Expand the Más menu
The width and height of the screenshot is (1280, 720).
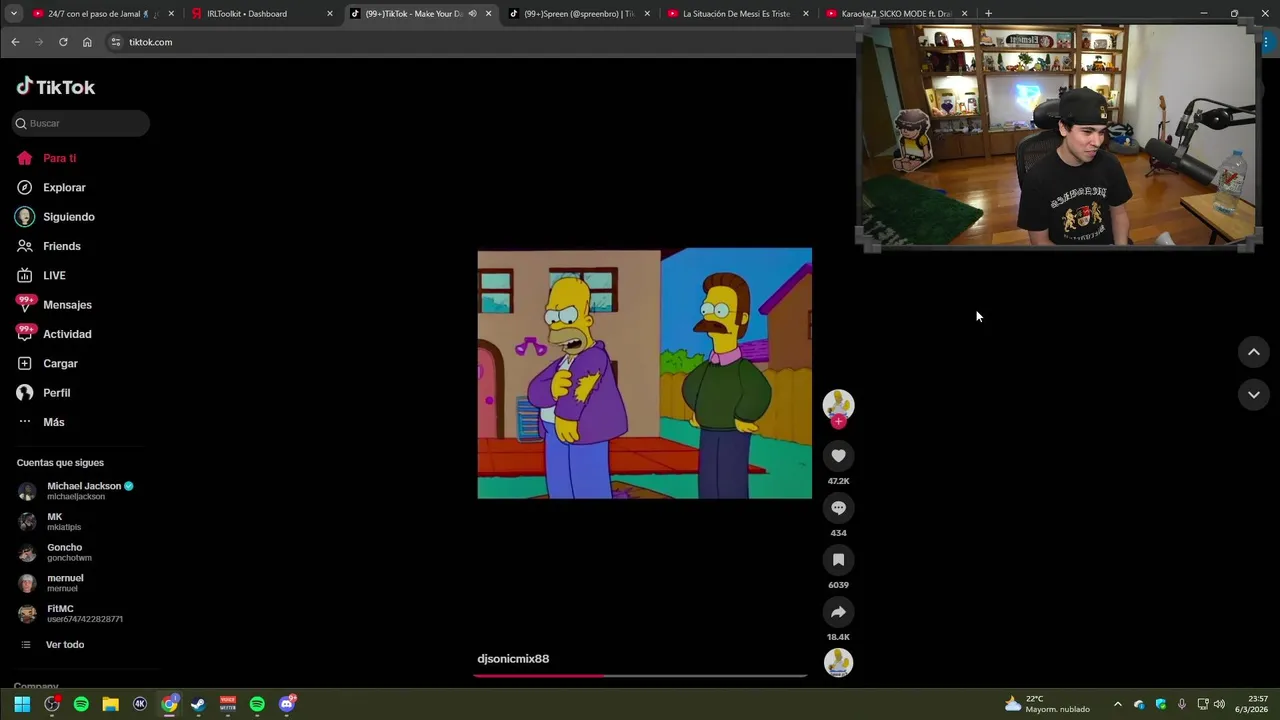pyautogui.click(x=42, y=422)
